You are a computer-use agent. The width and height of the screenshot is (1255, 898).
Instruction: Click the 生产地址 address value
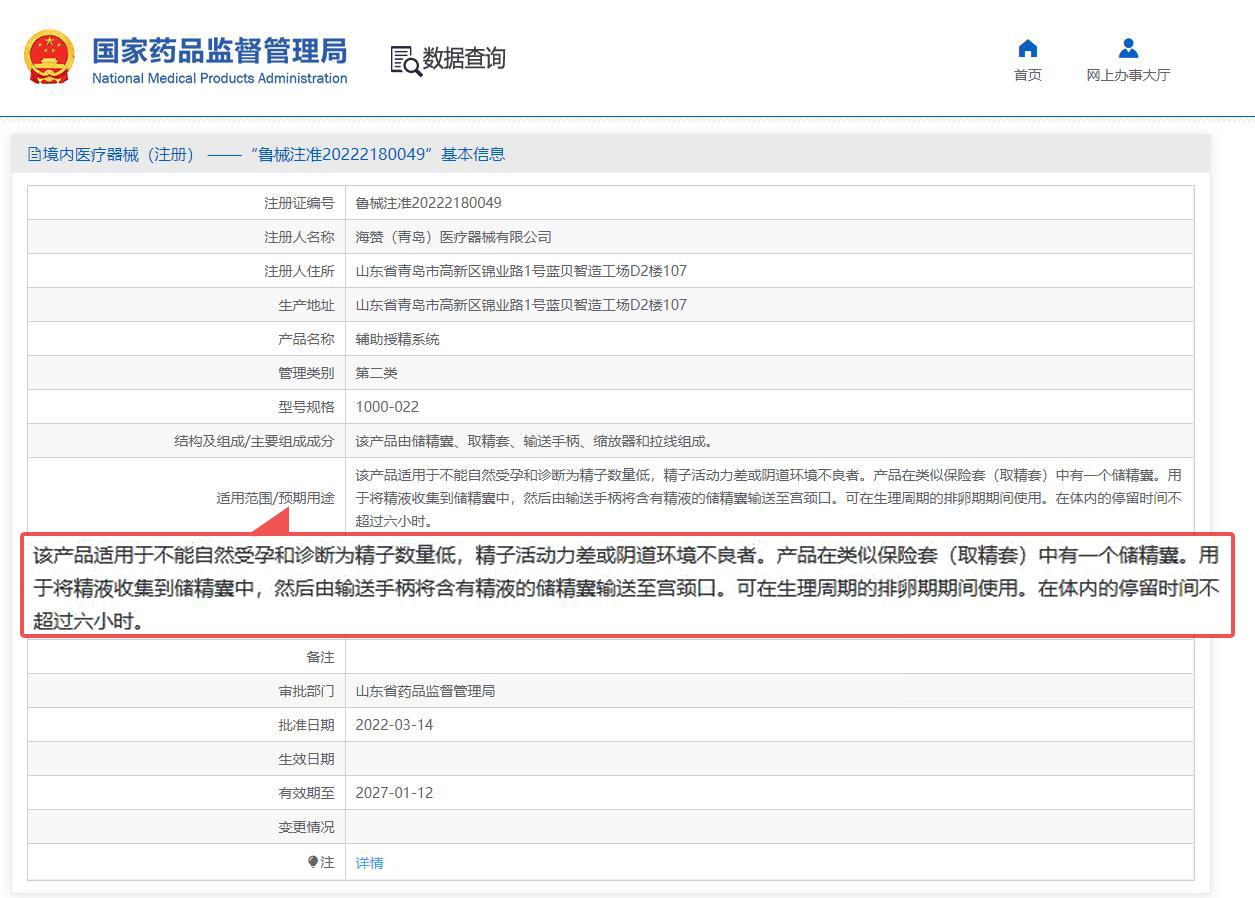point(521,305)
